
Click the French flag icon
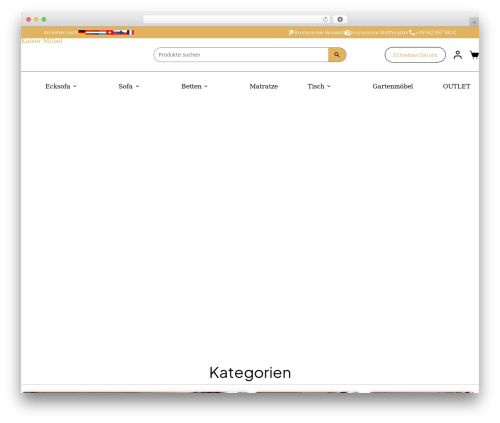click(130, 32)
